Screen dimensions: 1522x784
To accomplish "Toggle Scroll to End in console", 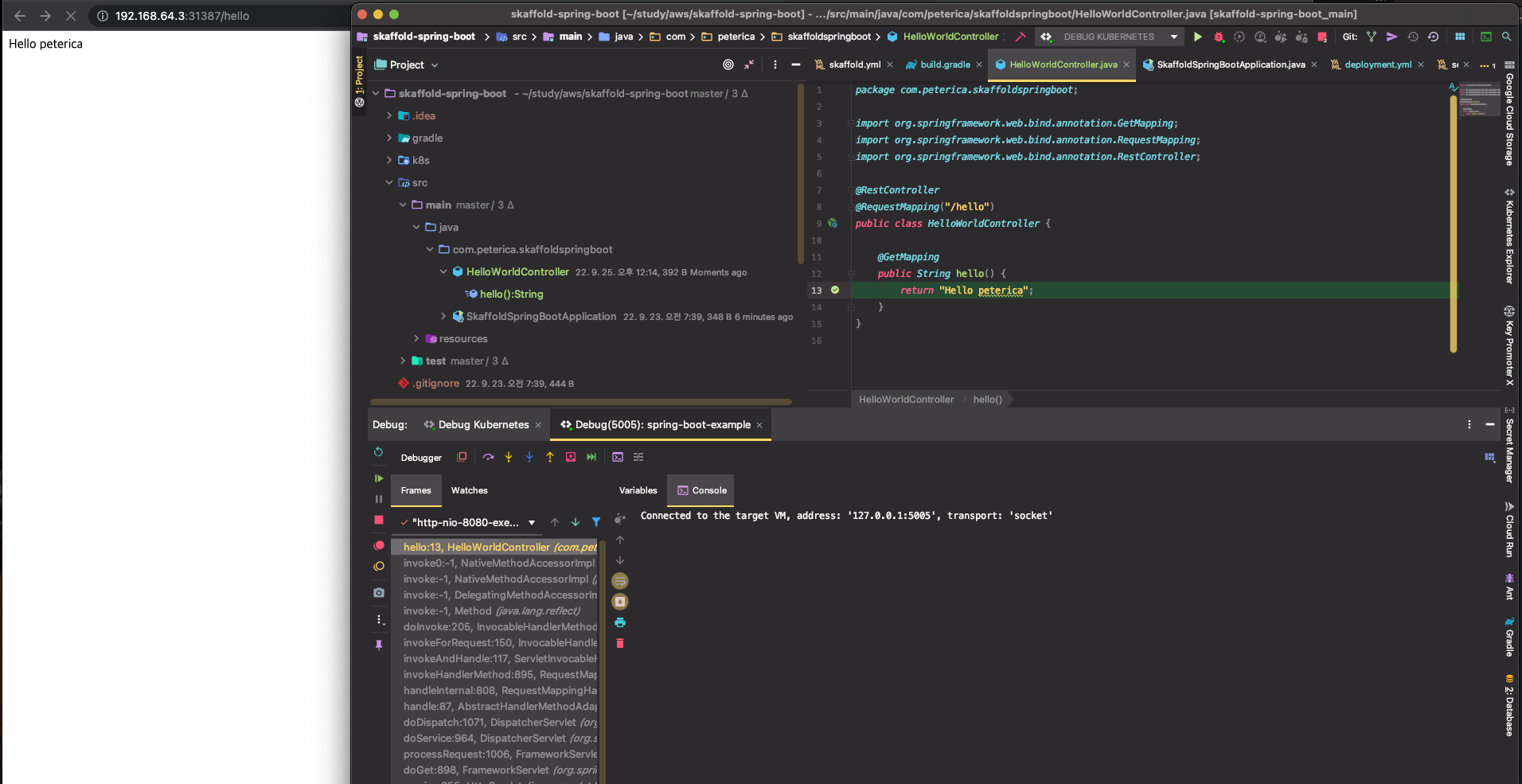I will (x=620, y=602).
